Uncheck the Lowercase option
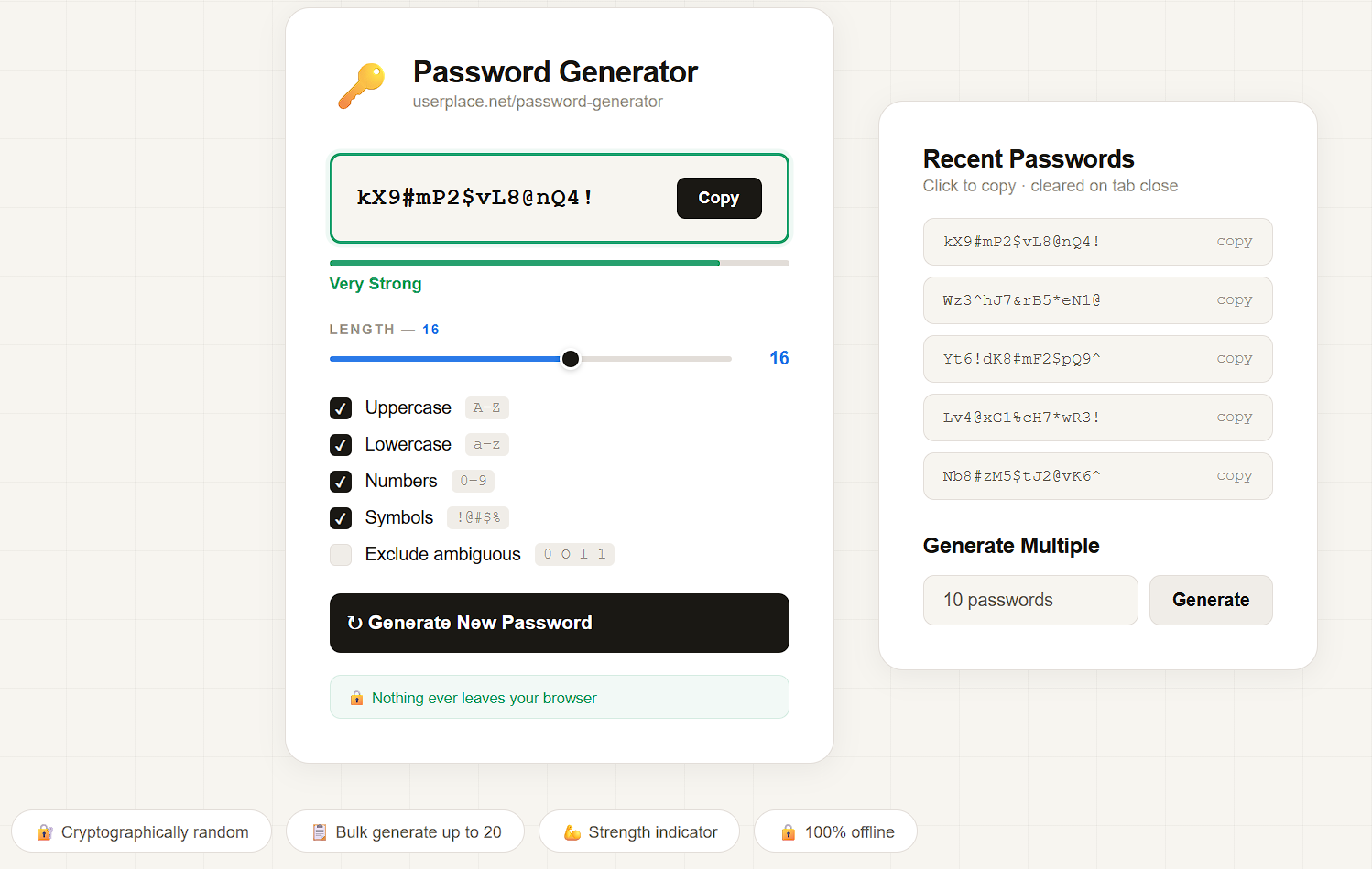The image size is (1372, 869). 340,445
